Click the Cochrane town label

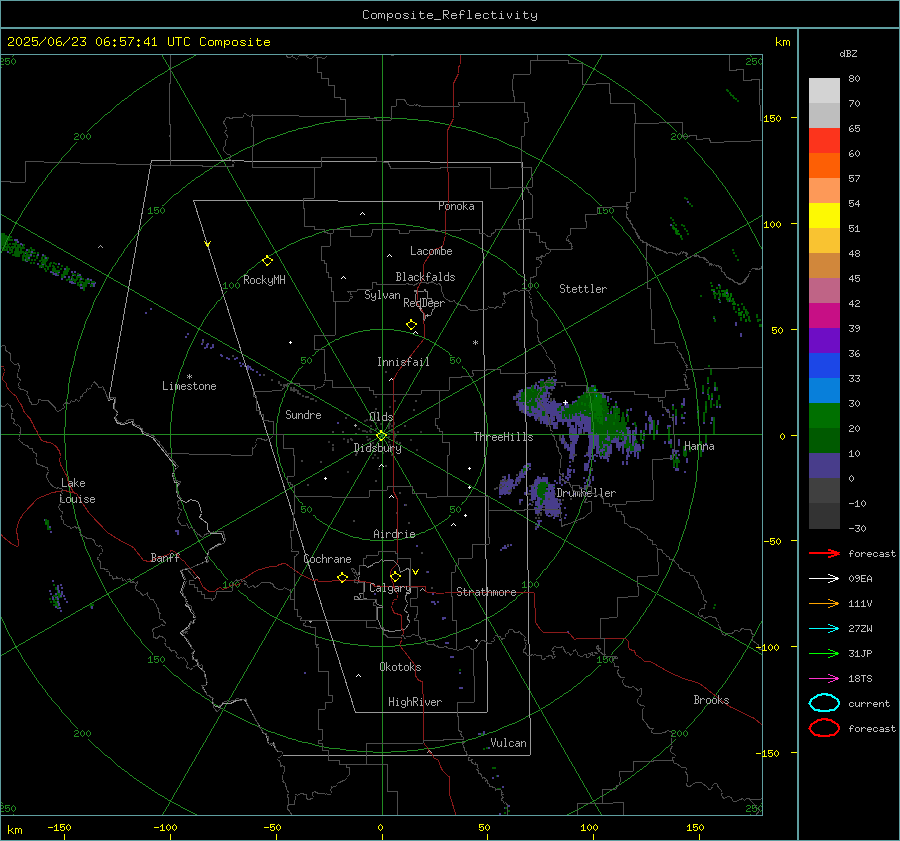coord(327,559)
